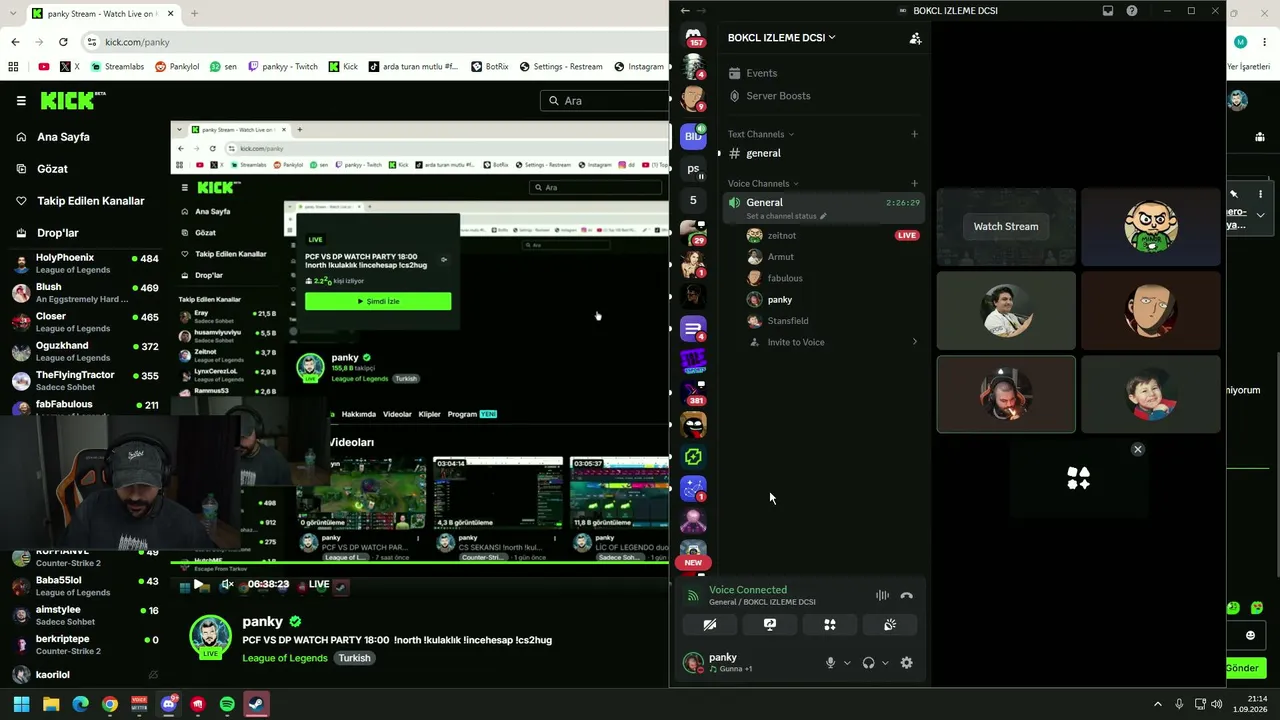Go back in the Chrome browser

tap(15, 42)
